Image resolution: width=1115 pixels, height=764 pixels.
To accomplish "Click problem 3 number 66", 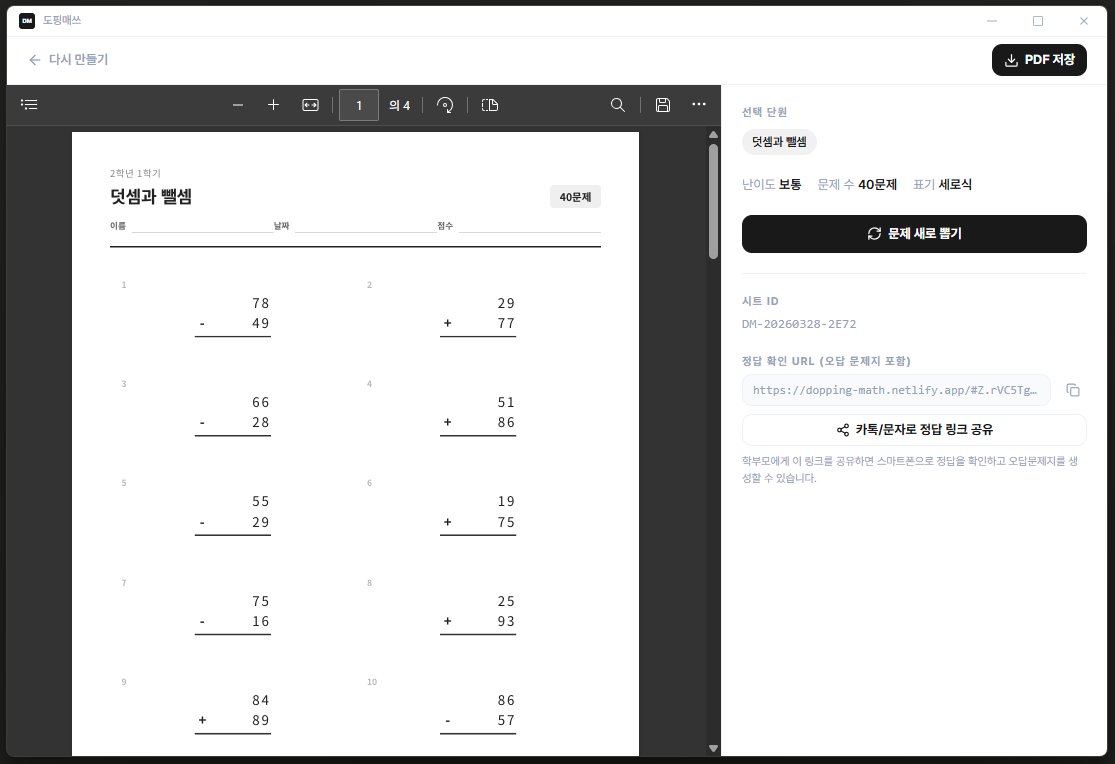I will [x=260, y=402].
